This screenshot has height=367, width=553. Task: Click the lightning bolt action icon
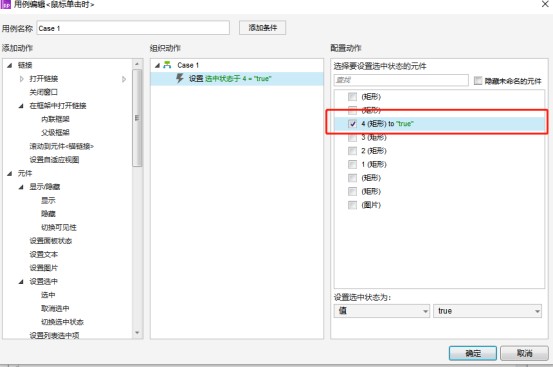click(x=180, y=78)
